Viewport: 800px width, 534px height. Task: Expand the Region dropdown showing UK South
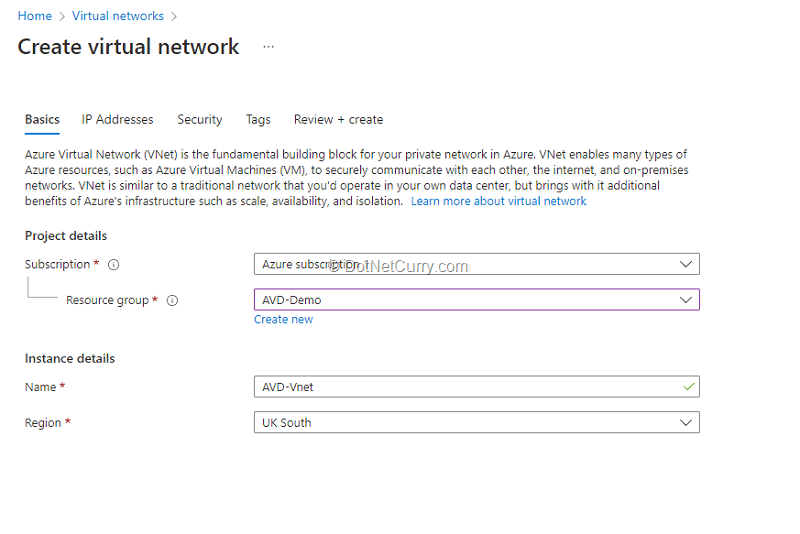(477, 422)
